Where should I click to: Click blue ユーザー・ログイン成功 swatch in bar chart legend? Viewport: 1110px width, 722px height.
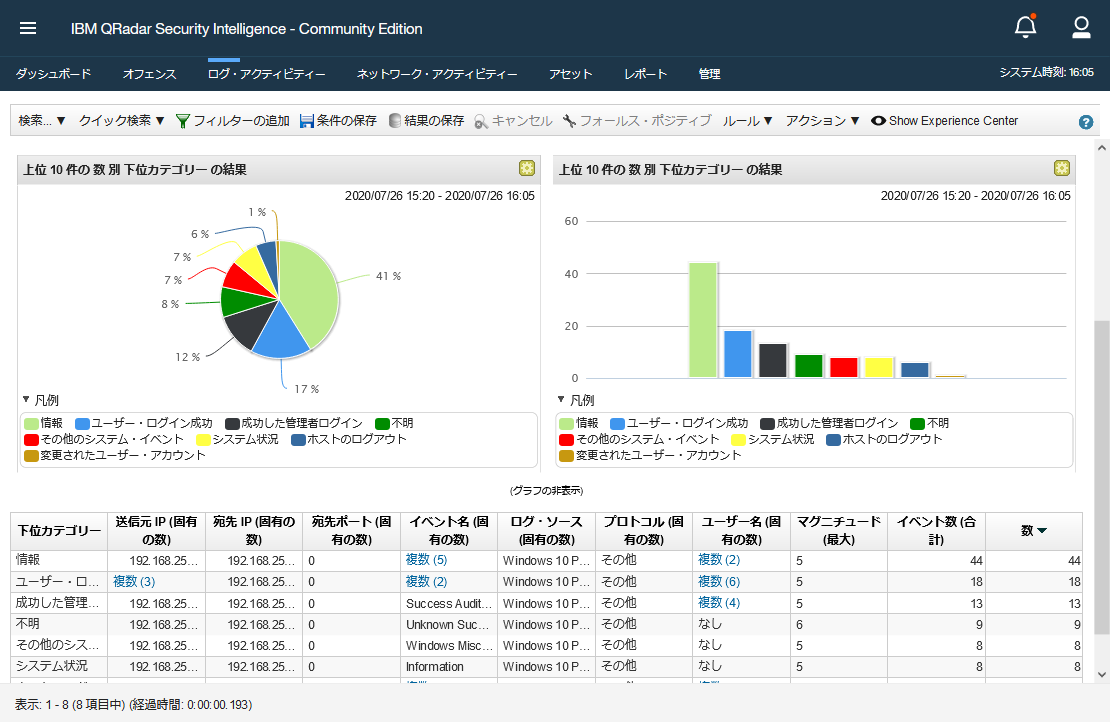(617, 423)
